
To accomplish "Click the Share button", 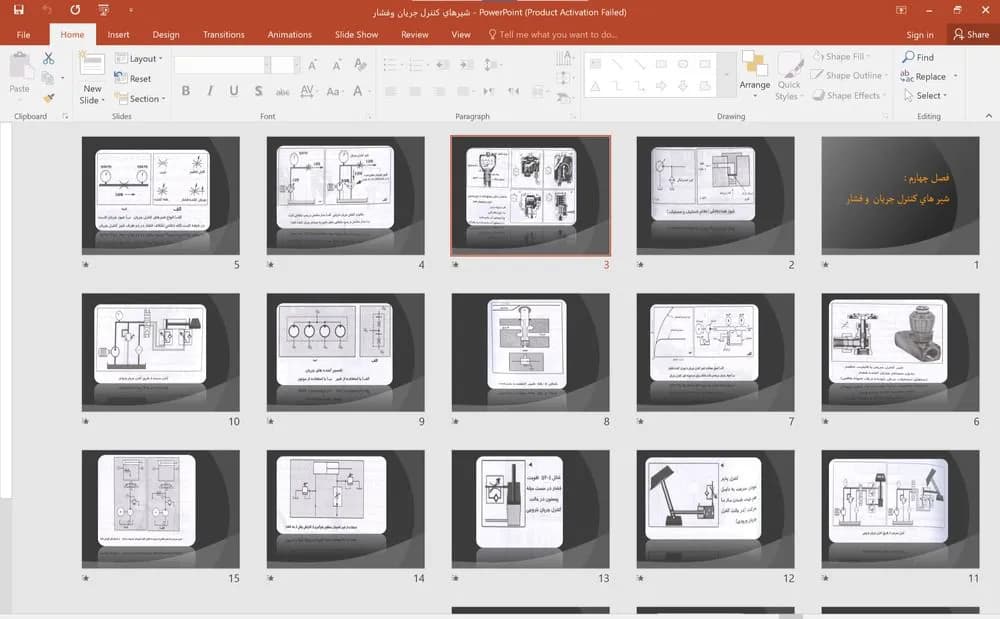I will tap(971, 34).
